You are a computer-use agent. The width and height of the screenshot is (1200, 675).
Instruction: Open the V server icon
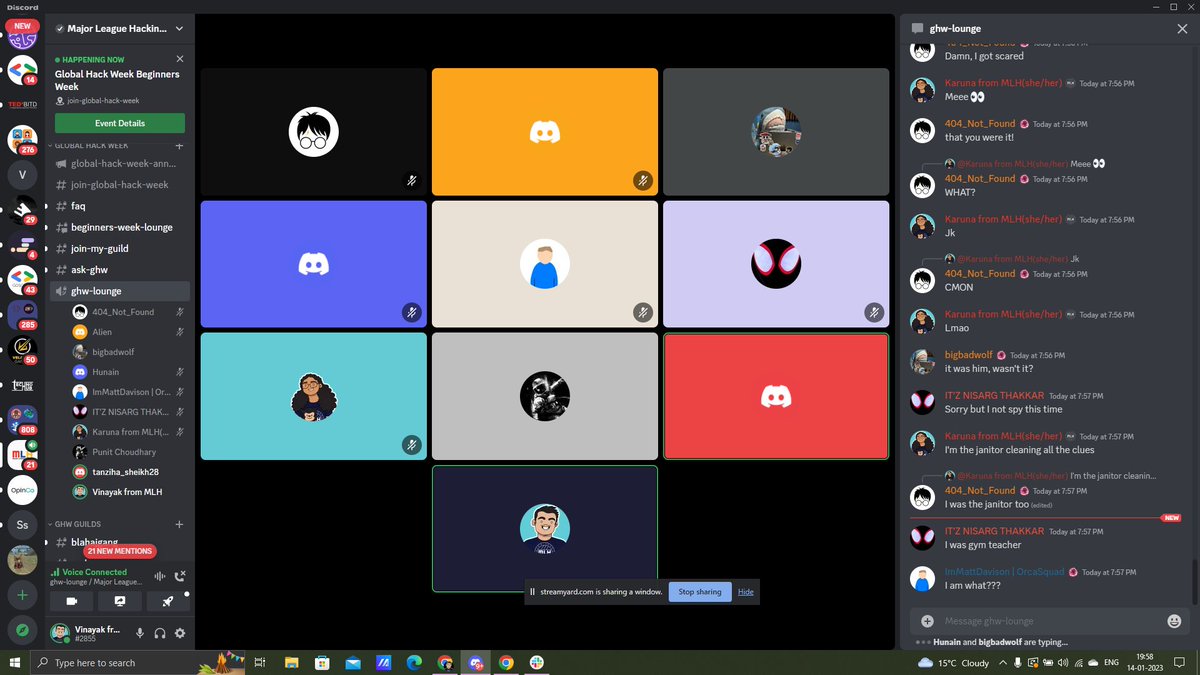tap(22, 175)
